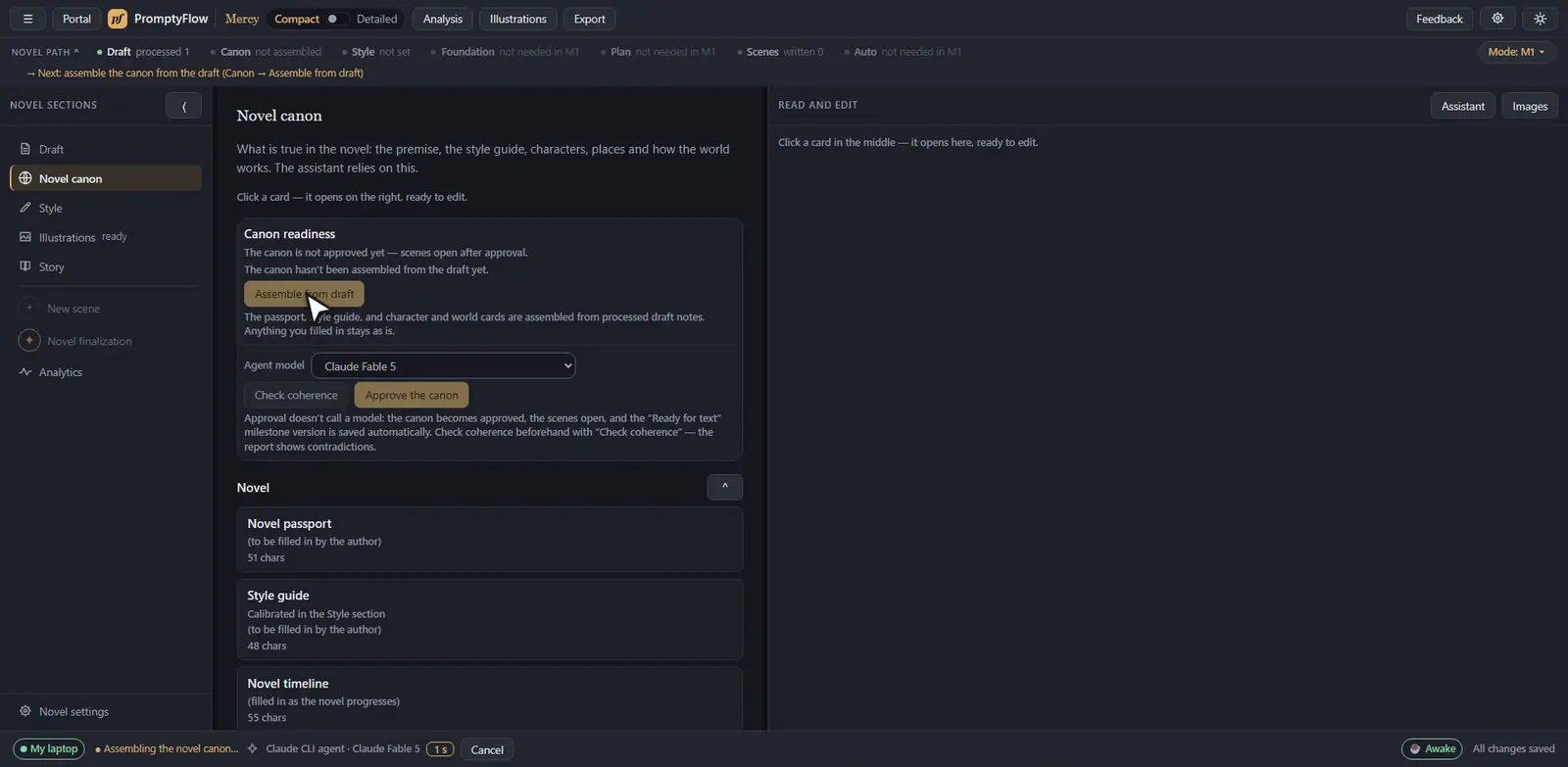Click the PromptyFlow logo icon

[x=118, y=19]
